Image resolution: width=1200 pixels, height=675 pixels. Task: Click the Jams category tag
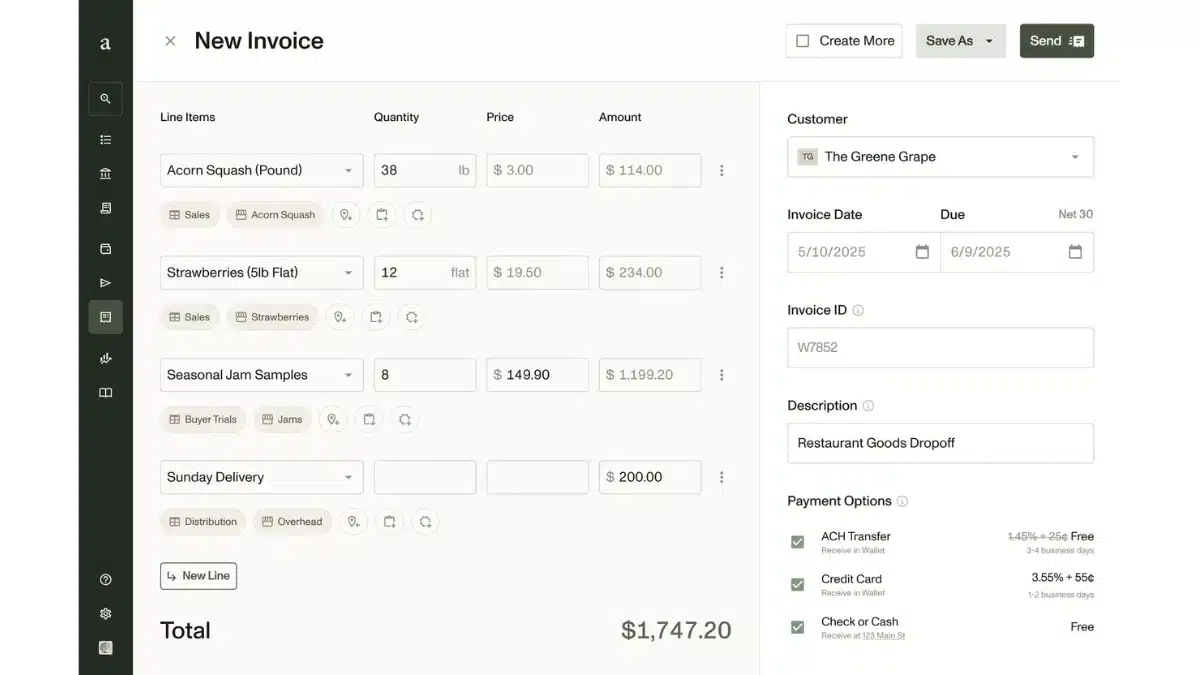(x=282, y=420)
